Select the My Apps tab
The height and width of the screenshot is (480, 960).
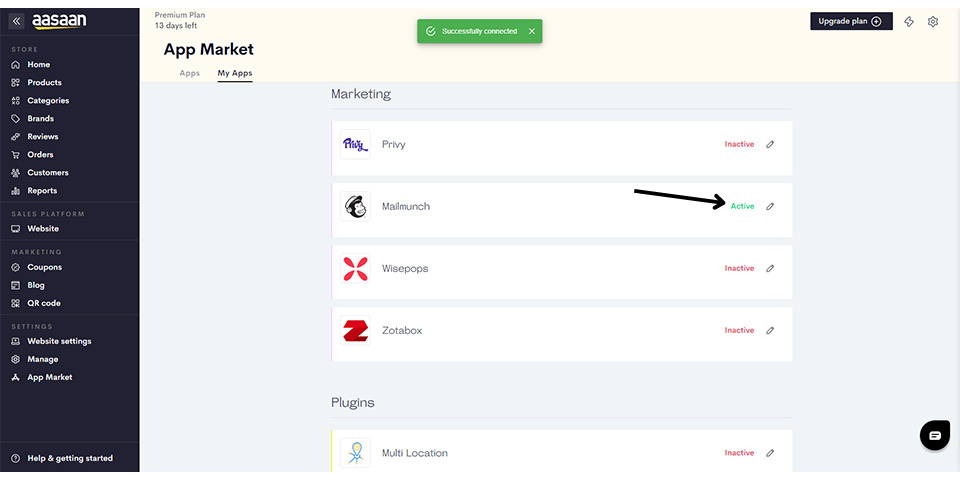[235, 73]
